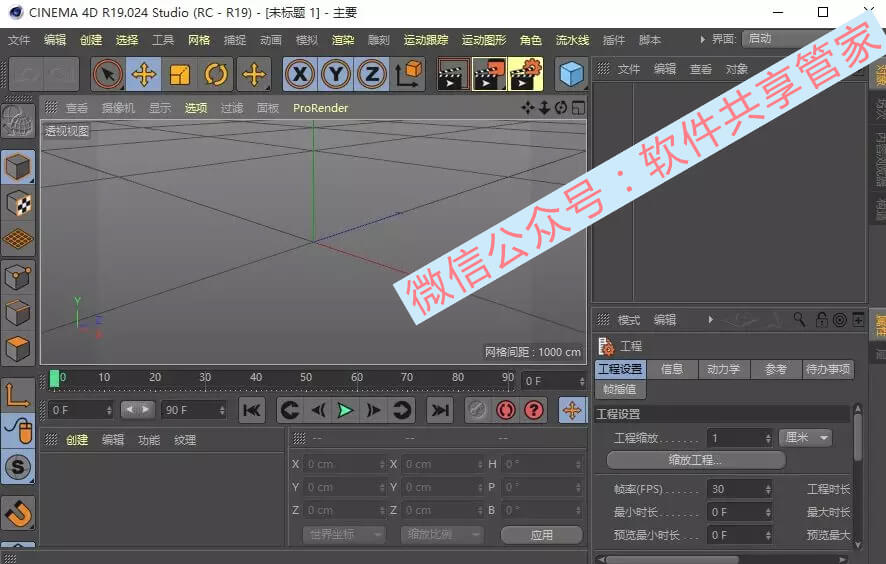Viewport: 886px width, 564px height.
Task: Step back one frame
Action: (x=318, y=410)
